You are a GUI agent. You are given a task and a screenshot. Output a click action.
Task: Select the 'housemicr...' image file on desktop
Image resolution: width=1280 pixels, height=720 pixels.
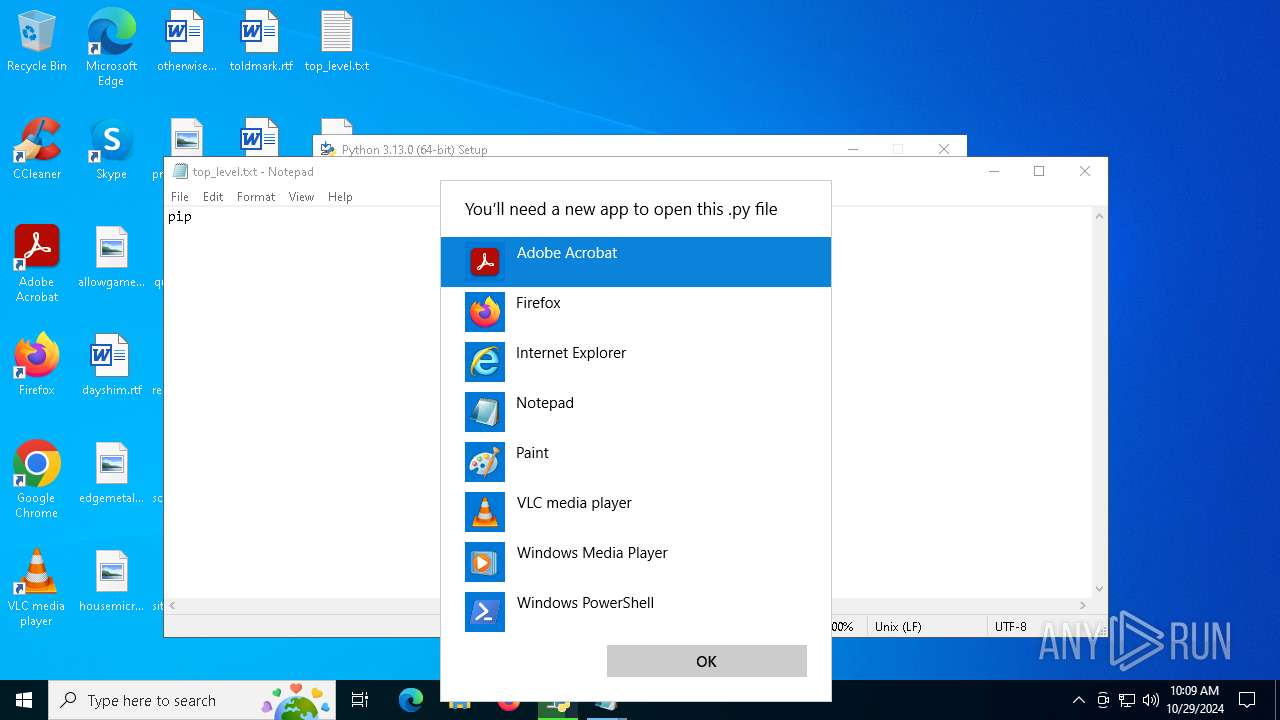[x=111, y=582]
